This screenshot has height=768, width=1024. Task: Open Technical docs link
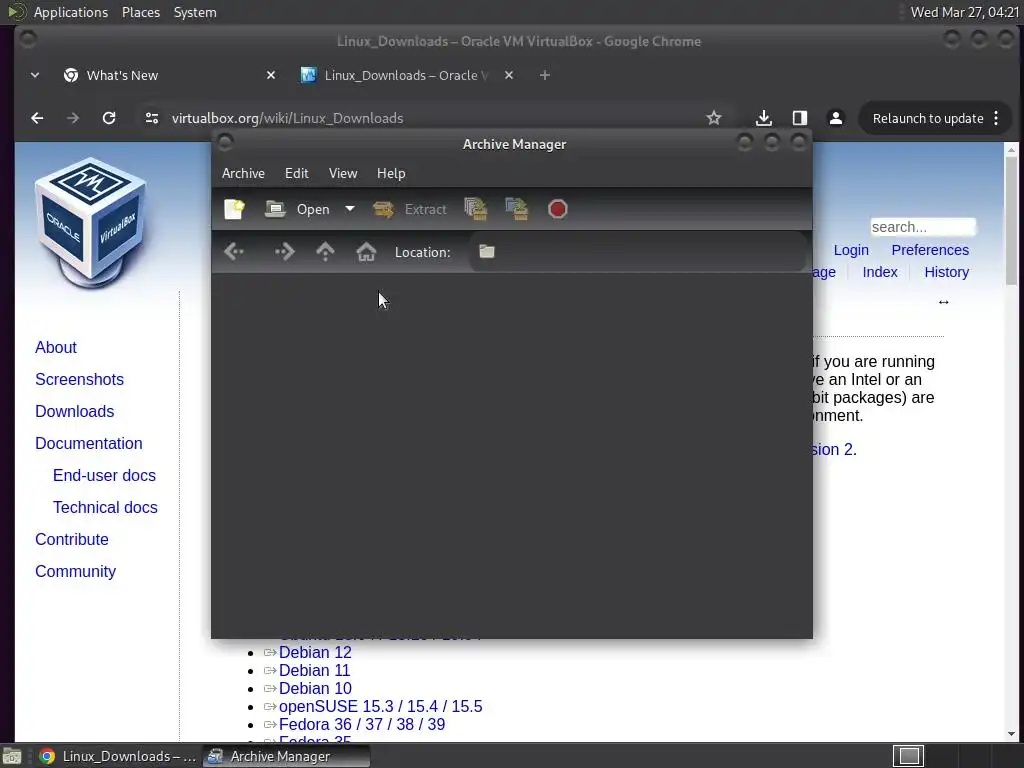coord(105,507)
